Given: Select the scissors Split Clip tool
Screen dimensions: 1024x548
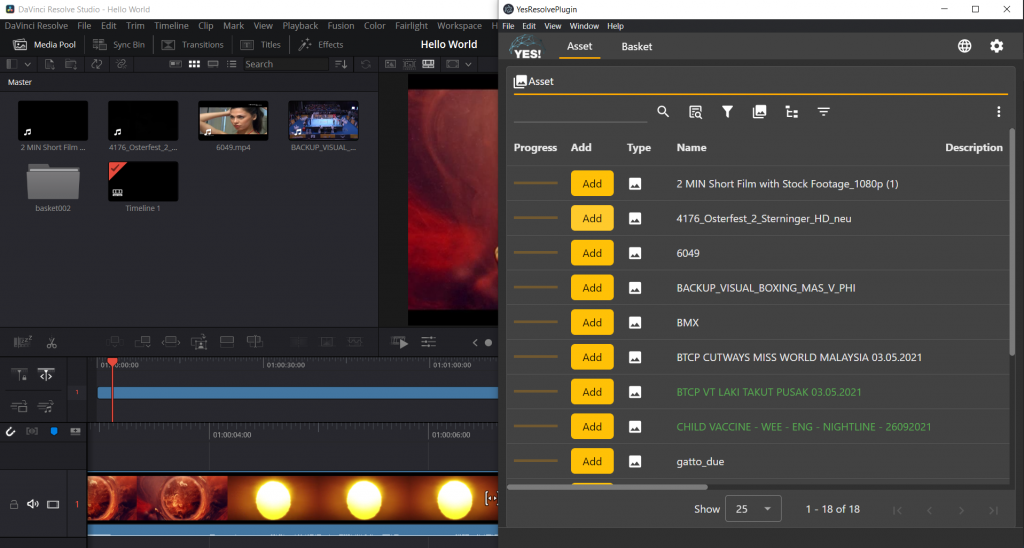Looking at the screenshot, I should [52, 342].
